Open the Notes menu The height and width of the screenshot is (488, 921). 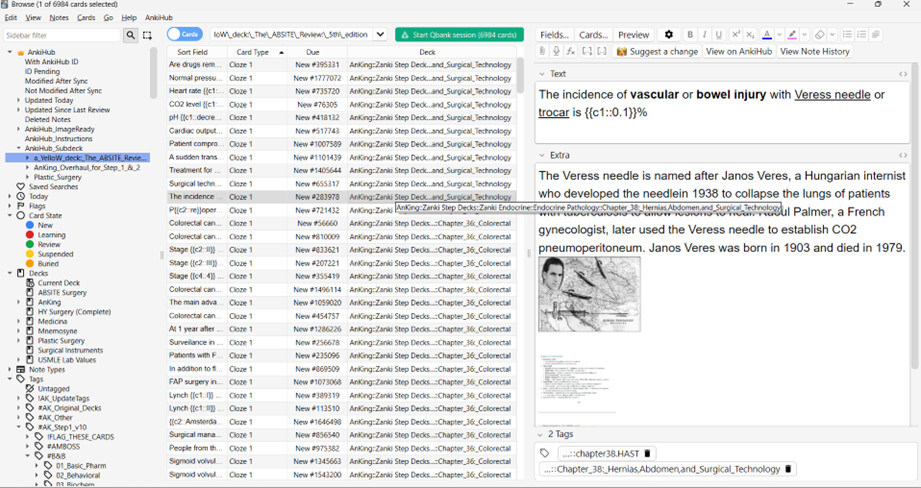tap(59, 18)
